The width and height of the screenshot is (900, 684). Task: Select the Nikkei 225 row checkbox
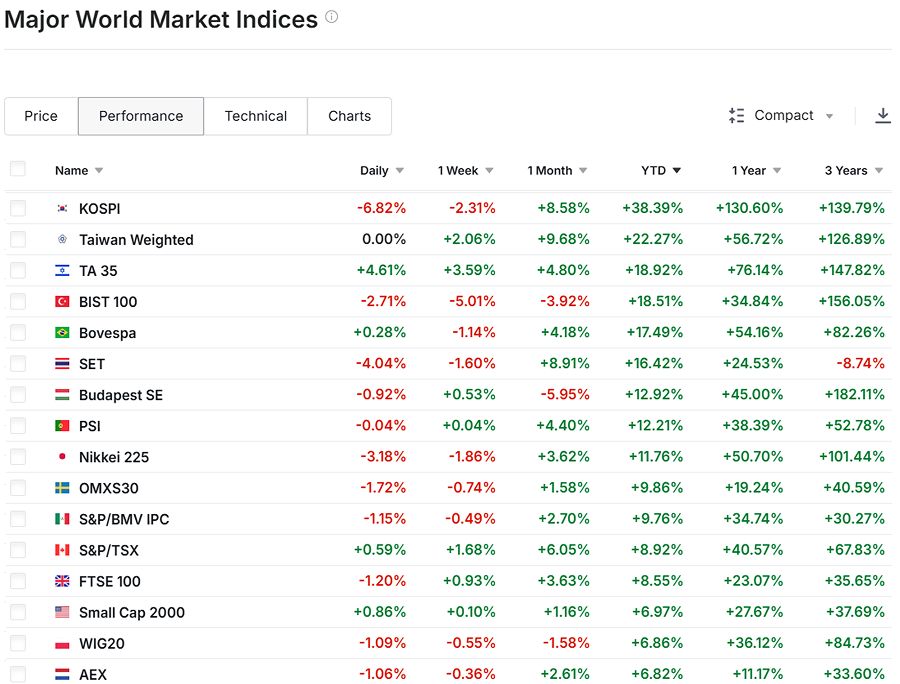17,457
